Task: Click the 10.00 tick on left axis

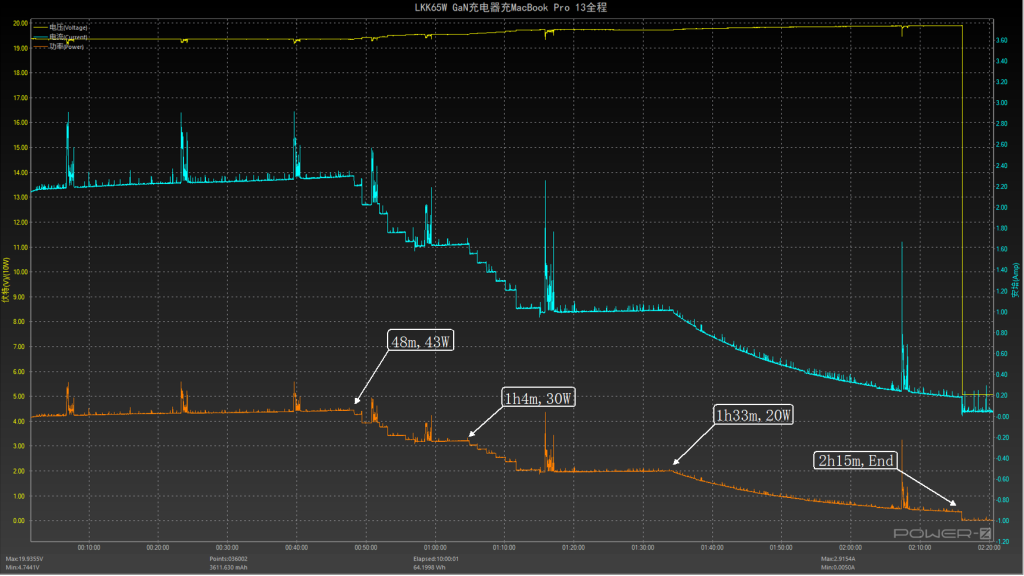Action: point(20,272)
